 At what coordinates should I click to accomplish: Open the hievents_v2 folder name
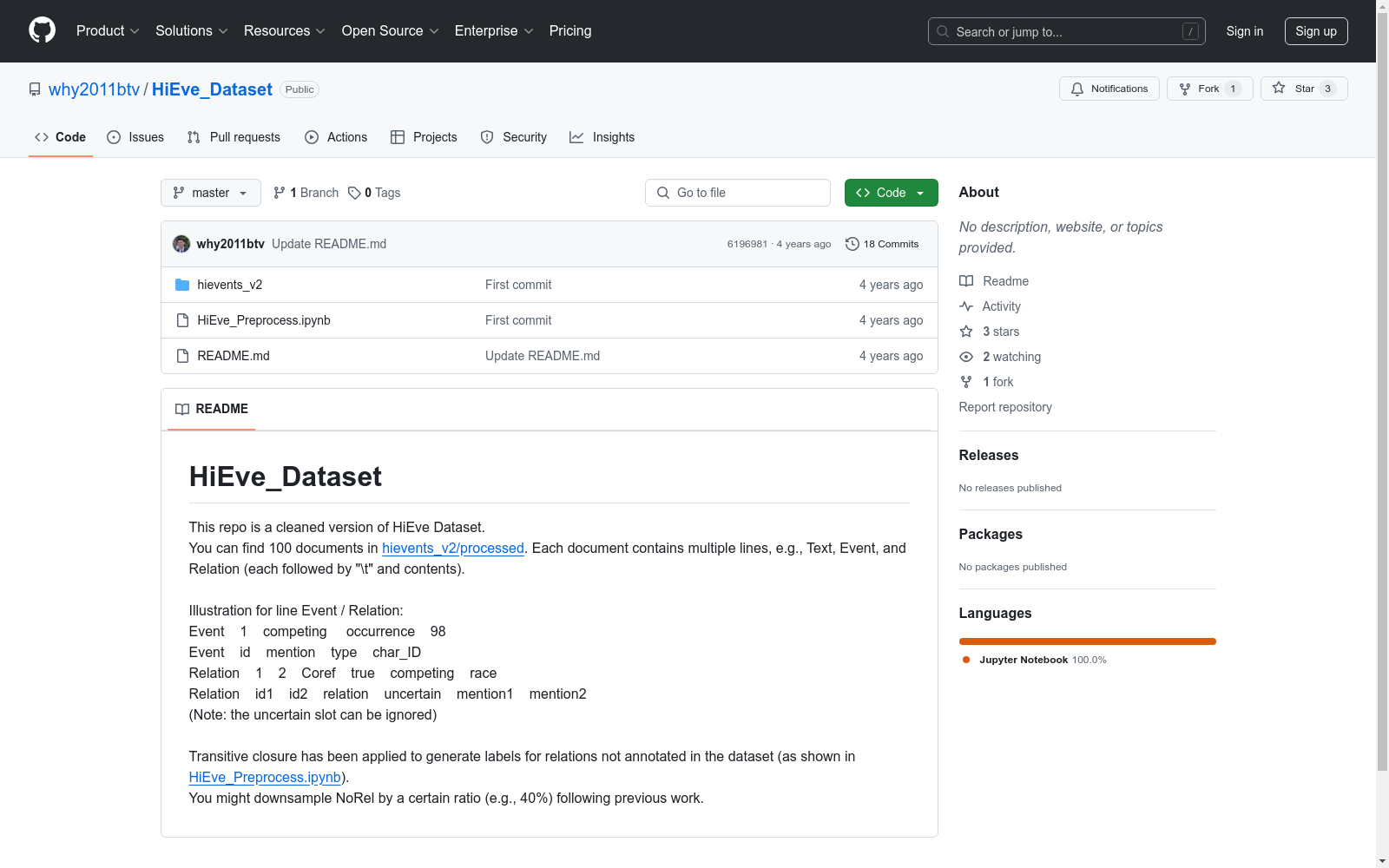[x=230, y=285]
